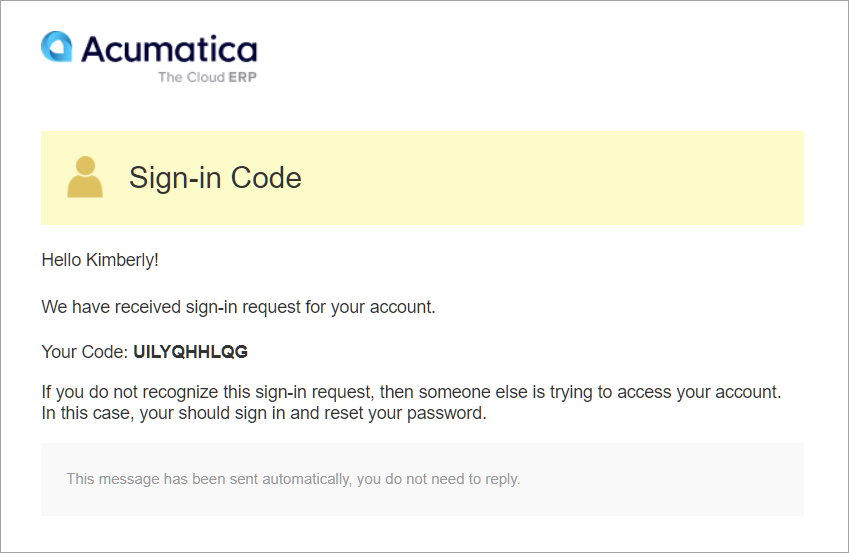Click the "Hello Kimberly!" greeting line
The width and height of the screenshot is (849, 553).
pos(100,260)
